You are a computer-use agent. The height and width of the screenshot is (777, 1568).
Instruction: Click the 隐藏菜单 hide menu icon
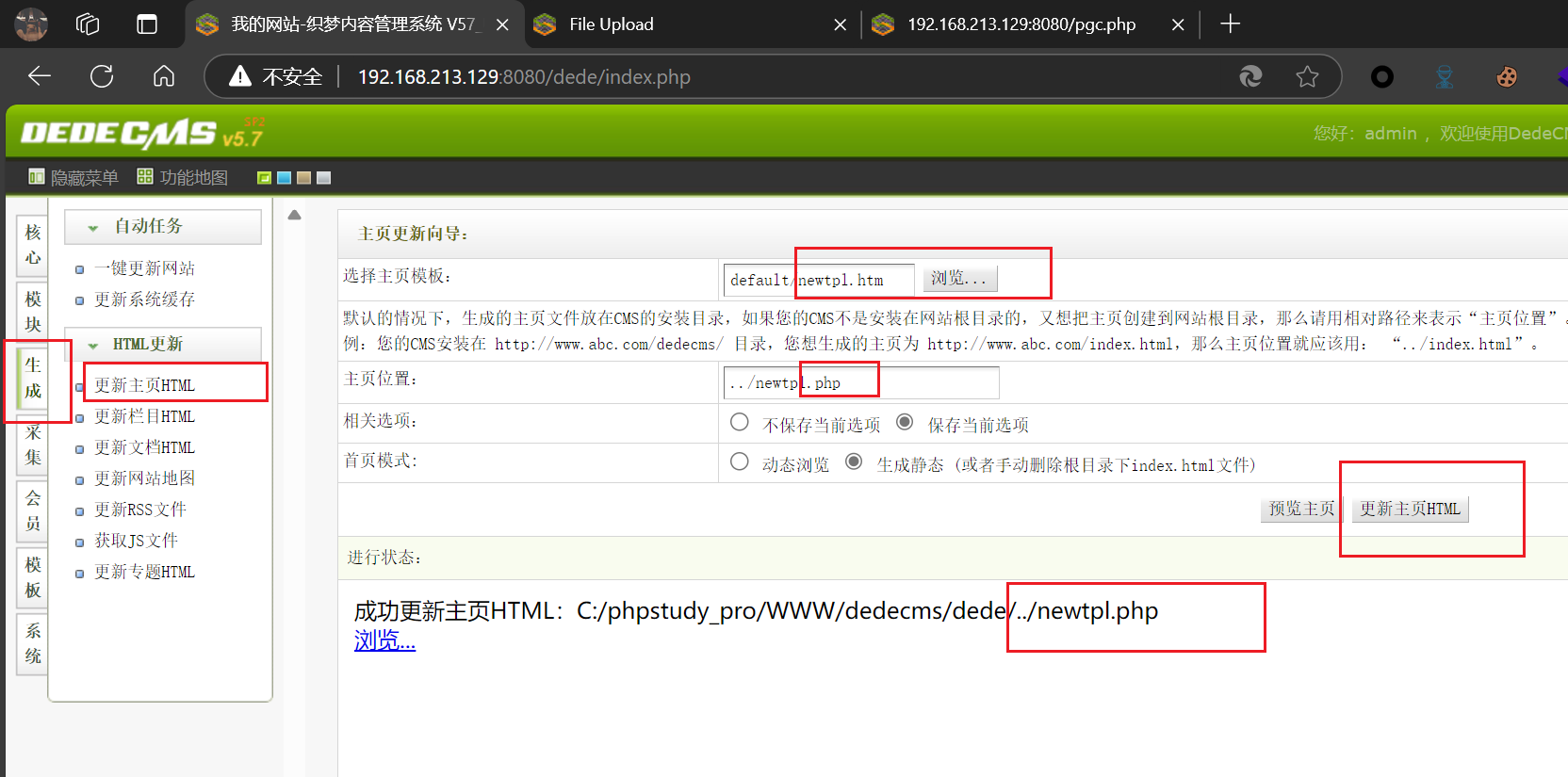click(x=37, y=177)
